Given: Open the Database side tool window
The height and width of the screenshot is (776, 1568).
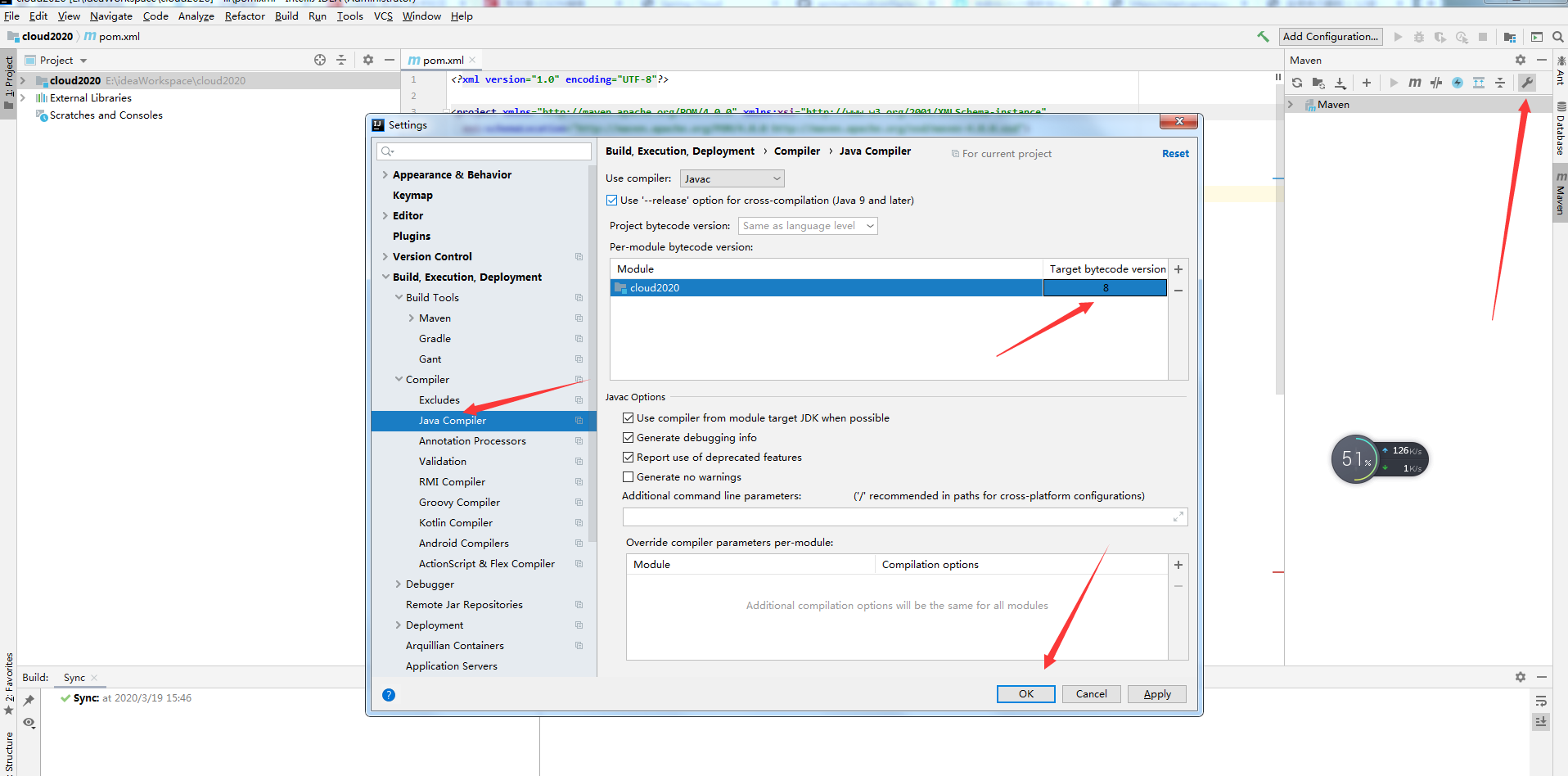Looking at the screenshot, I should pyautogui.click(x=1561, y=129).
